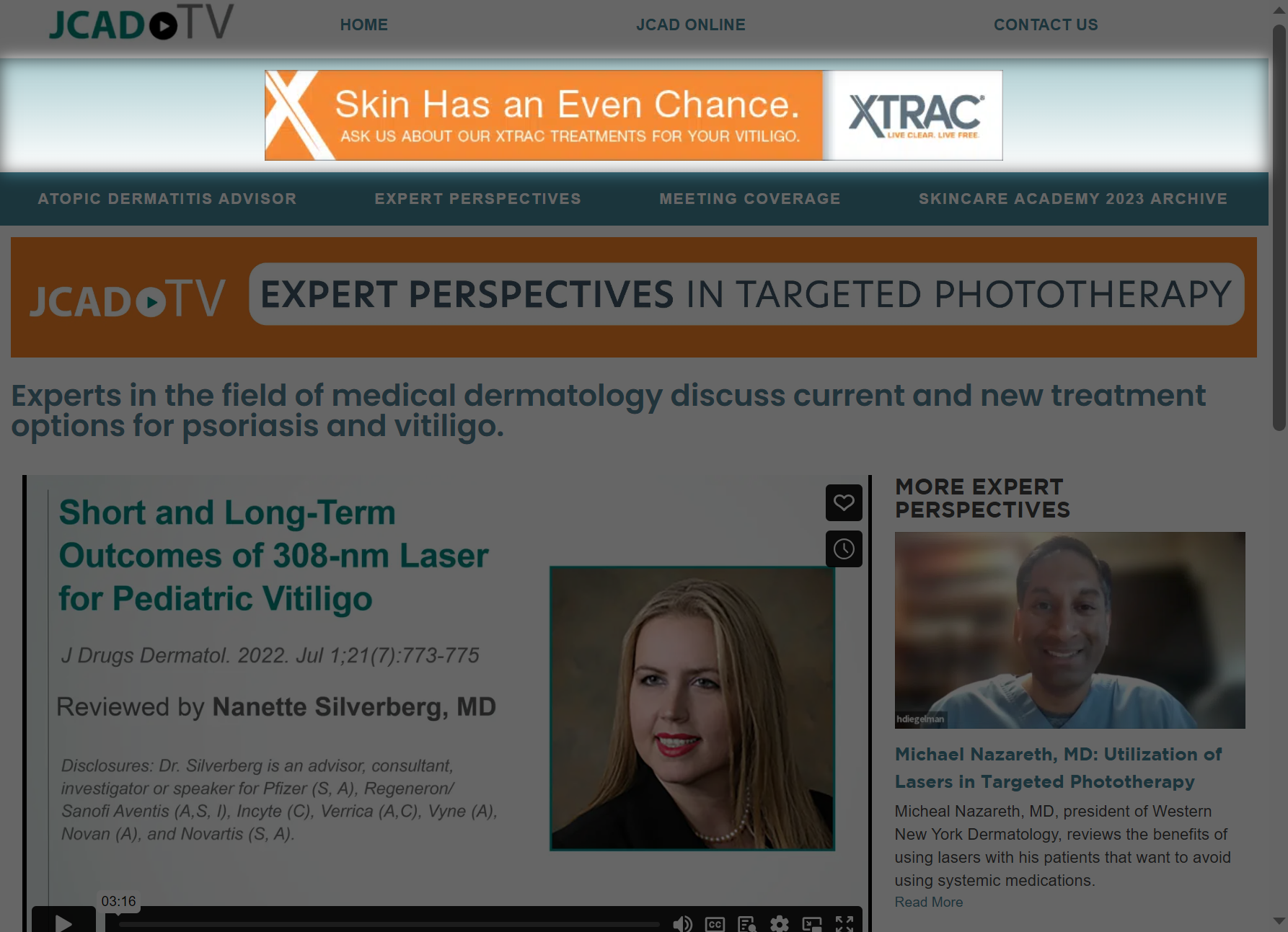Enter fullscreen mode on the video player
The image size is (1288, 932).
[844, 924]
